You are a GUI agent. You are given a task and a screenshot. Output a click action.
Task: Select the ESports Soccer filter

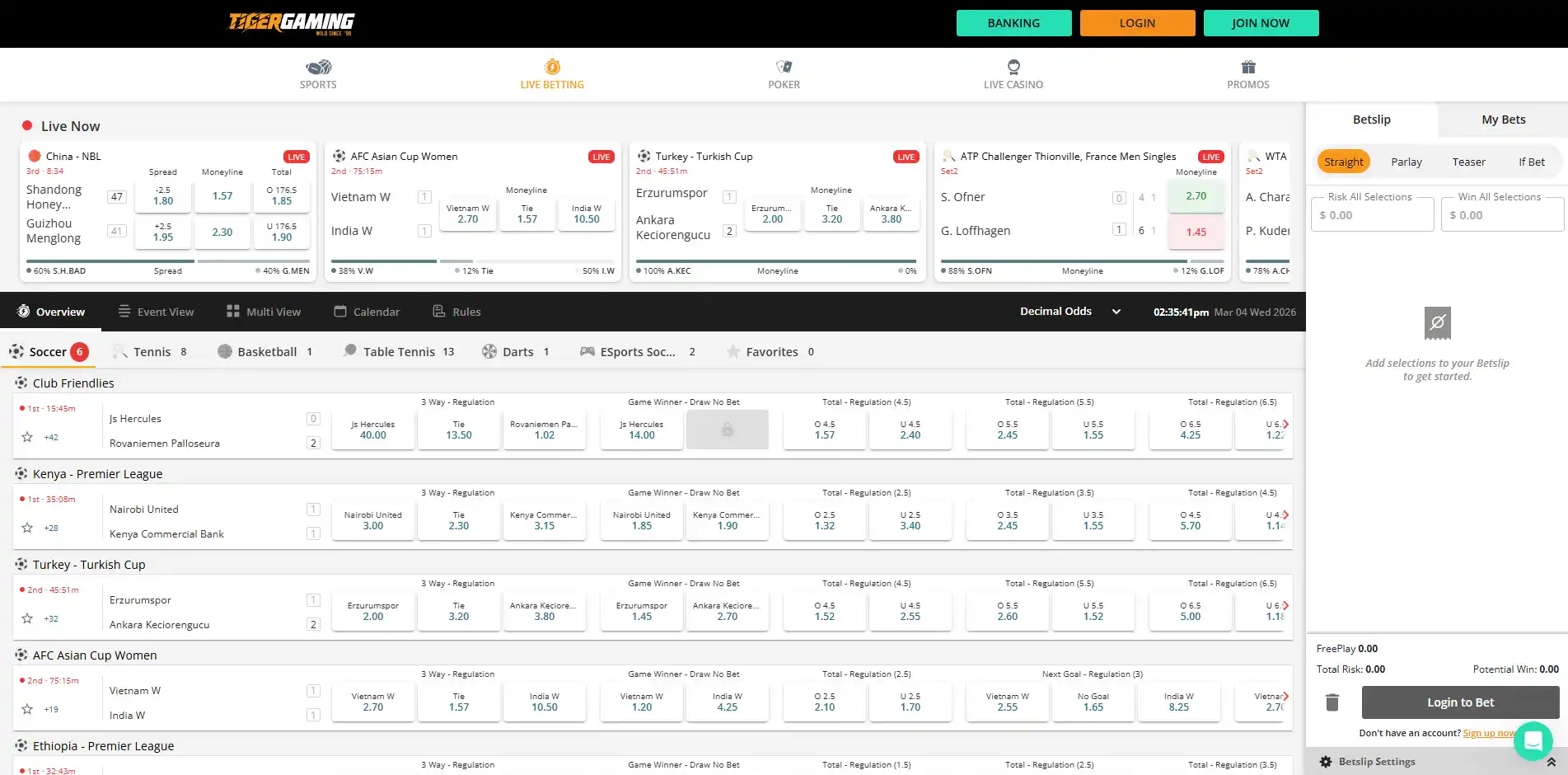point(638,352)
